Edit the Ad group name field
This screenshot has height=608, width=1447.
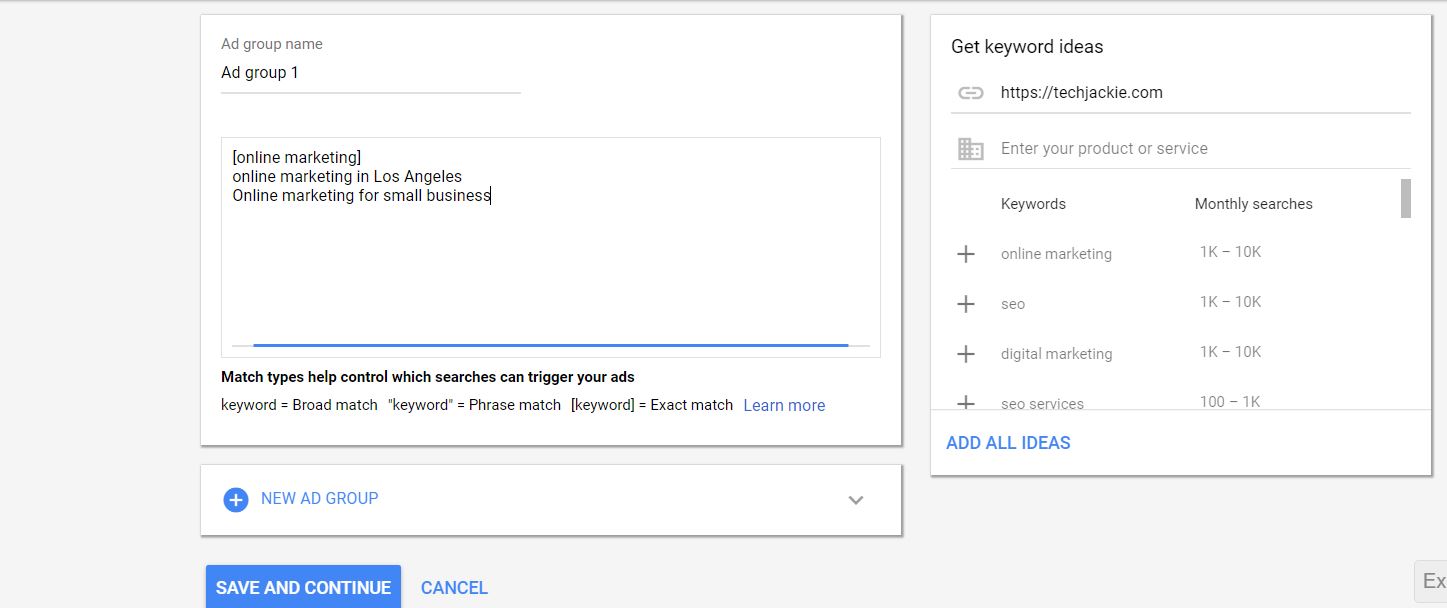(371, 73)
